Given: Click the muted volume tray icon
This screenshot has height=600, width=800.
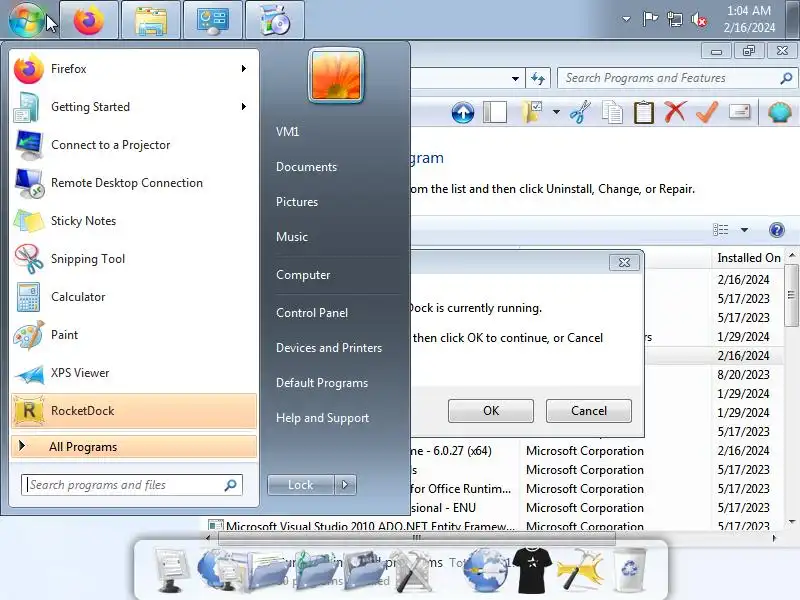Looking at the screenshot, I should (698, 20).
